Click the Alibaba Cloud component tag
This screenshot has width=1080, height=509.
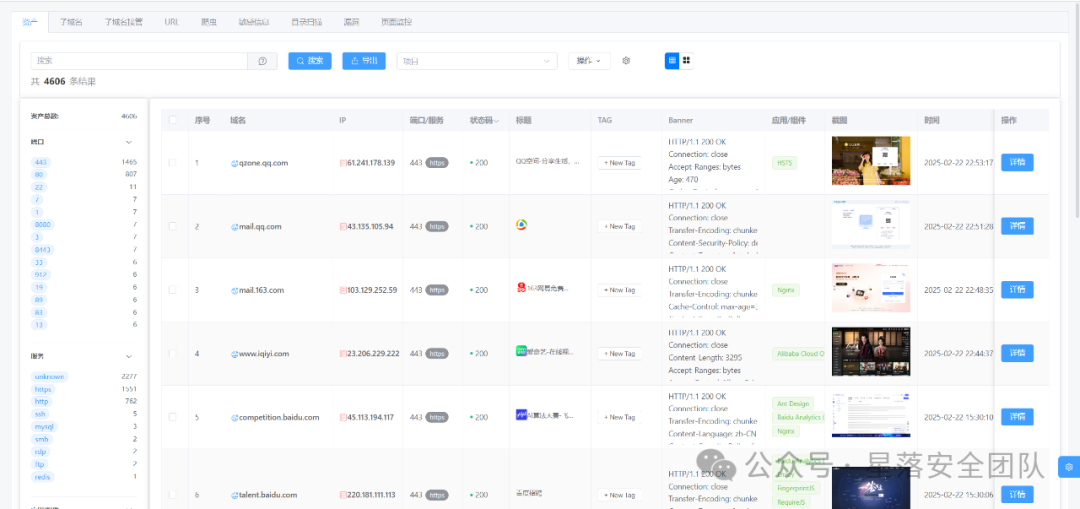click(x=798, y=353)
